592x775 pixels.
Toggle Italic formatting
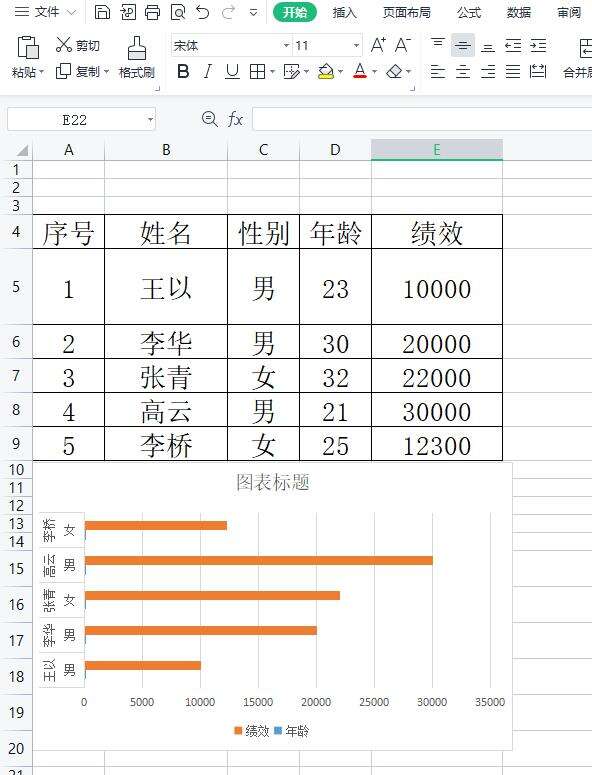(x=208, y=72)
